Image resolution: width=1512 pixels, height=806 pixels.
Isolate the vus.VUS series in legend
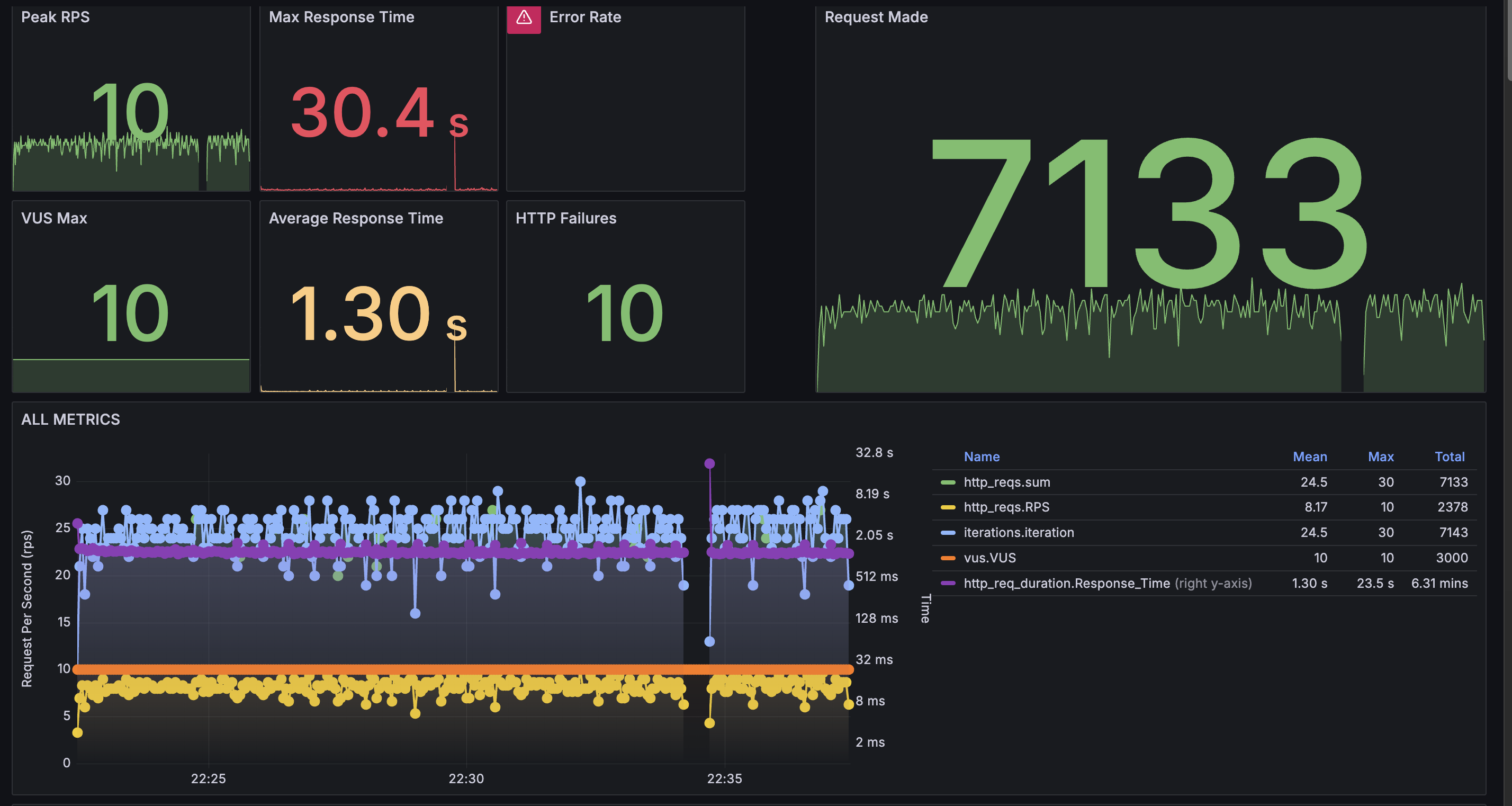tap(989, 558)
